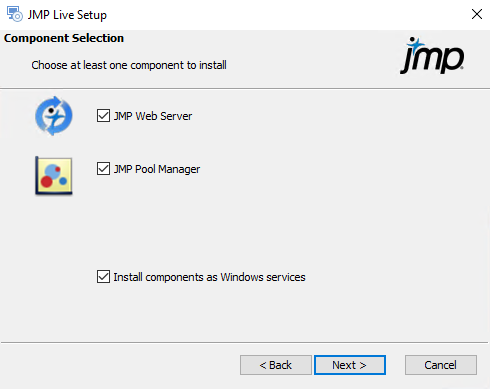Go back with the Back button
Screen dimensions: 490x389
tap(276, 365)
